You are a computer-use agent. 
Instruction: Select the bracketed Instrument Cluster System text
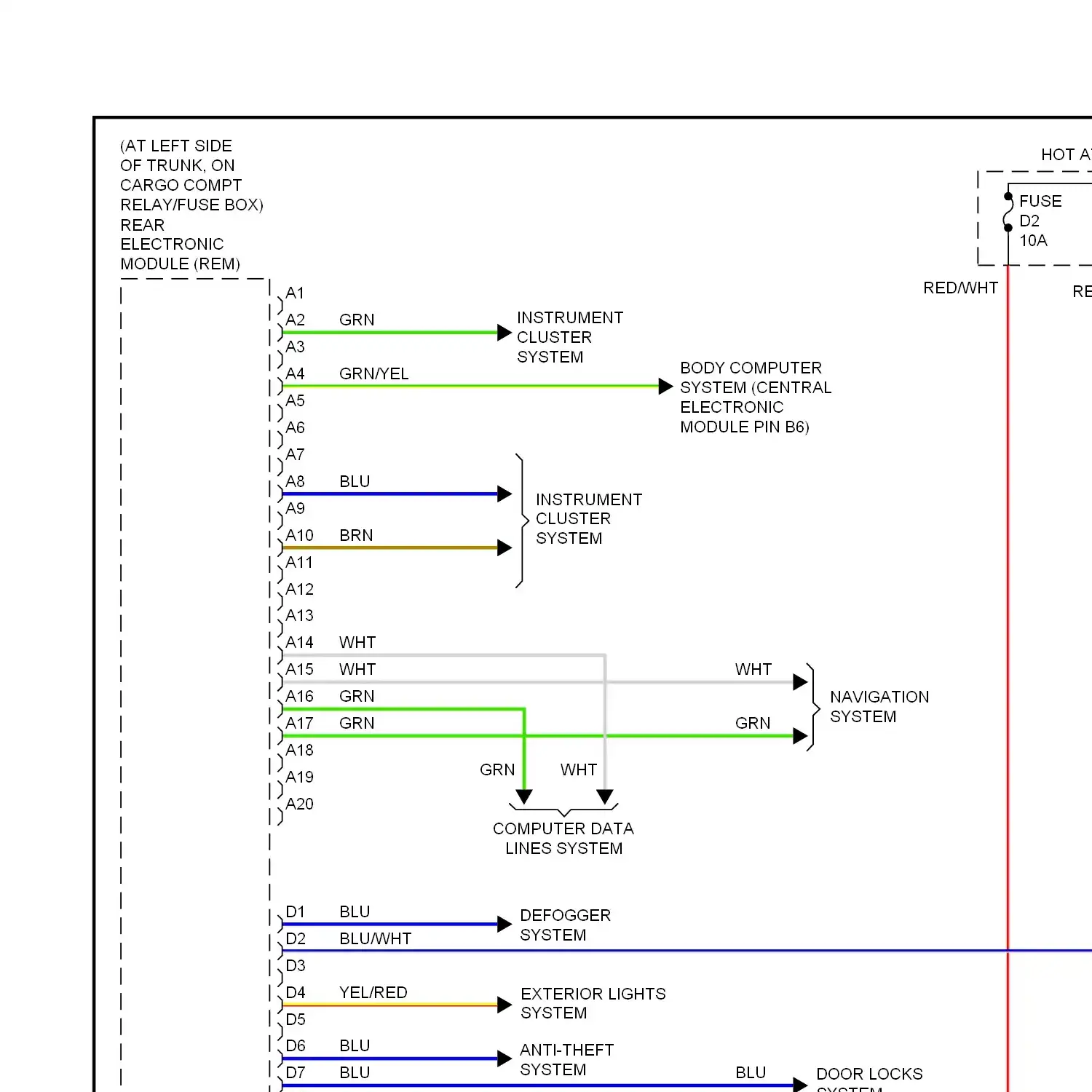589,519
